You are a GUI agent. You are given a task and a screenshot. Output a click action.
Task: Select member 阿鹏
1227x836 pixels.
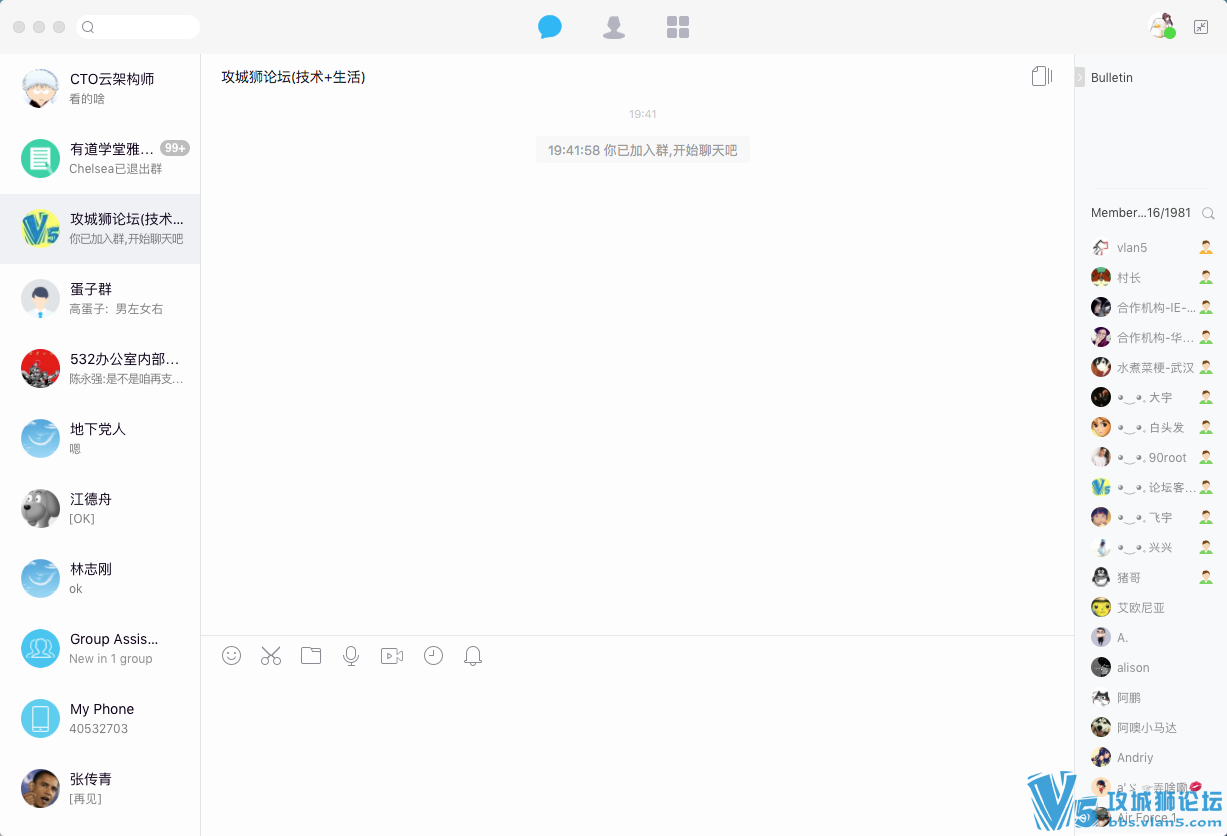pos(1151,697)
